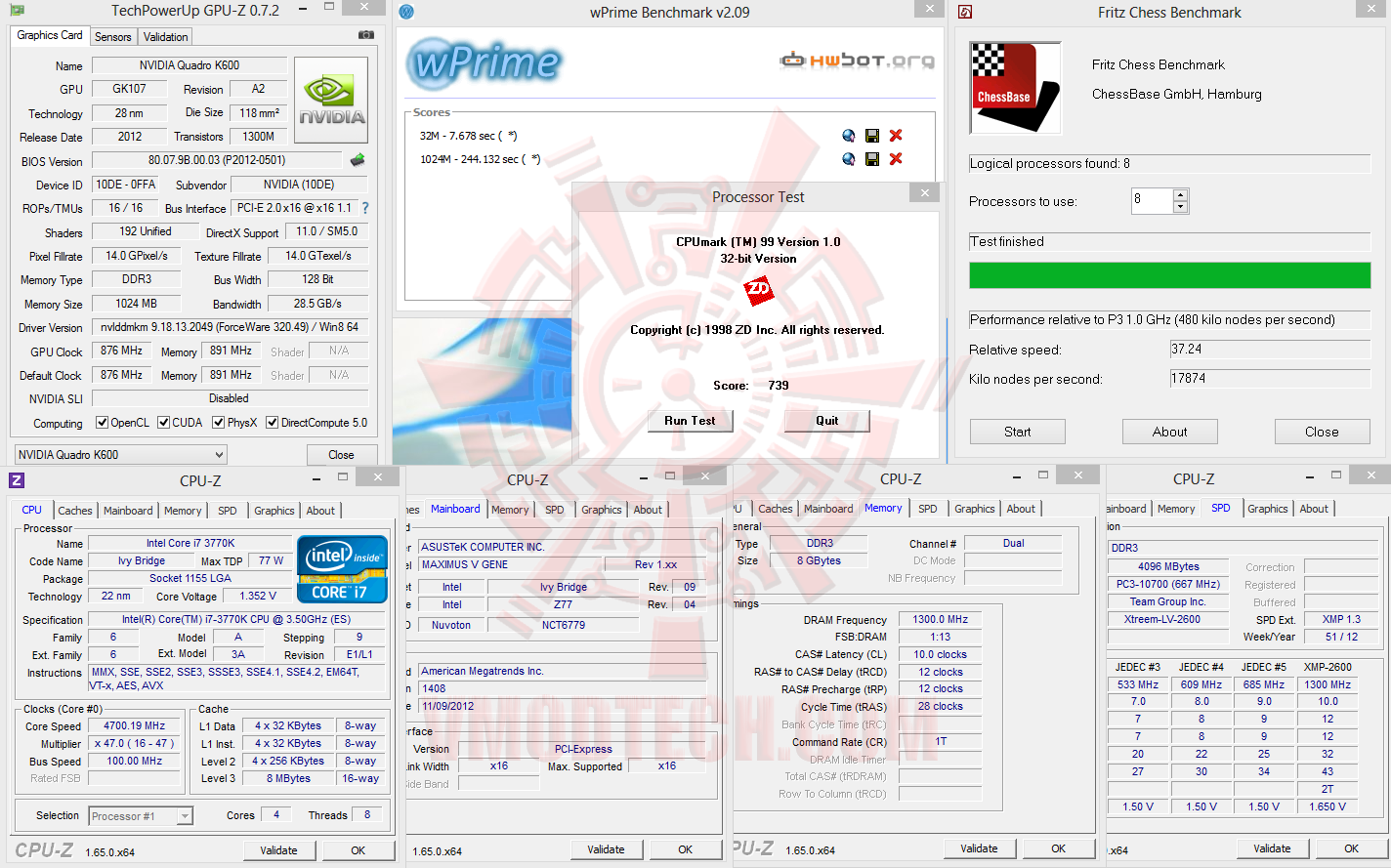Open the NVIDIA Quadro K600 GPU dropdown
The image size is (1391, 868).
pos(121,455)
